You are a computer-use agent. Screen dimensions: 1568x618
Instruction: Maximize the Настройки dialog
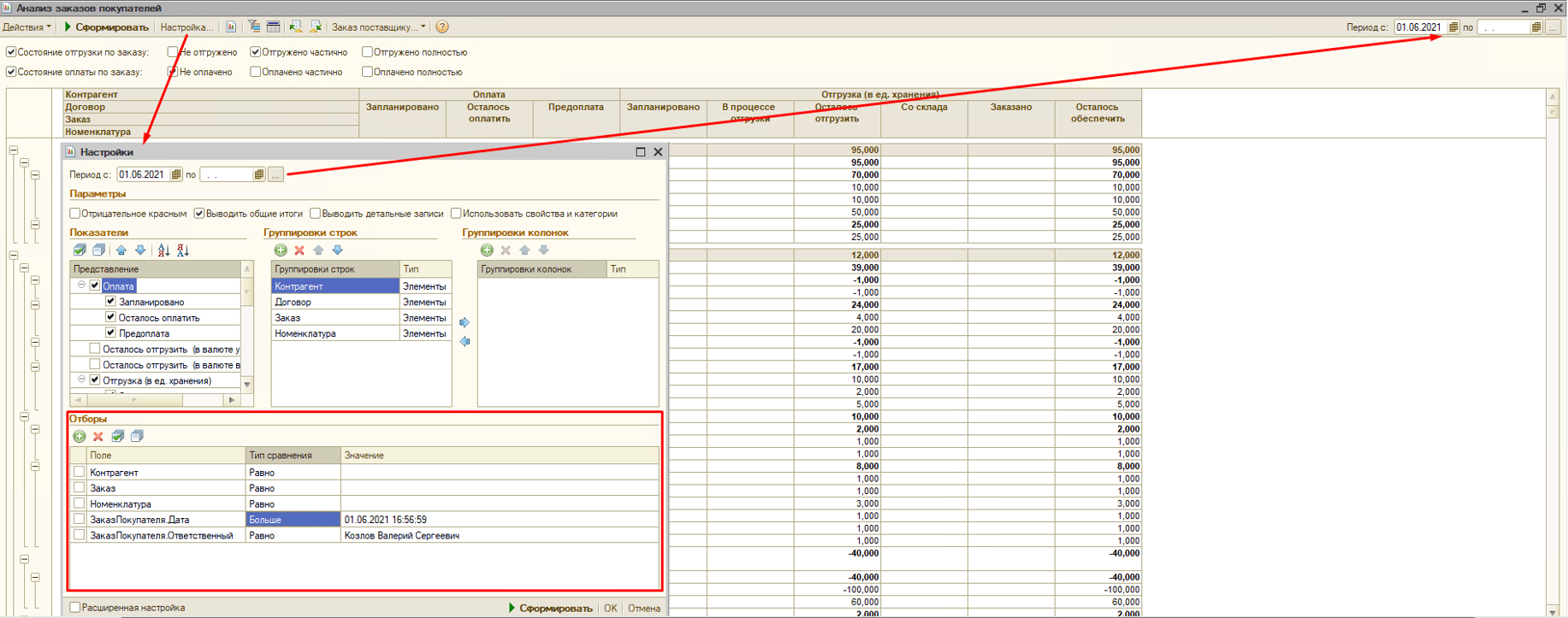click(x=641, y=152)
